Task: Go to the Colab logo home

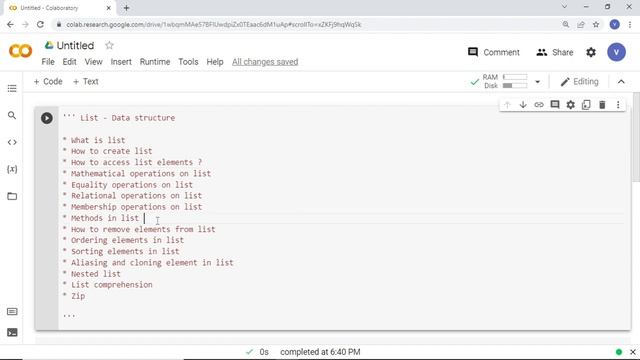Action: point(20,51)
